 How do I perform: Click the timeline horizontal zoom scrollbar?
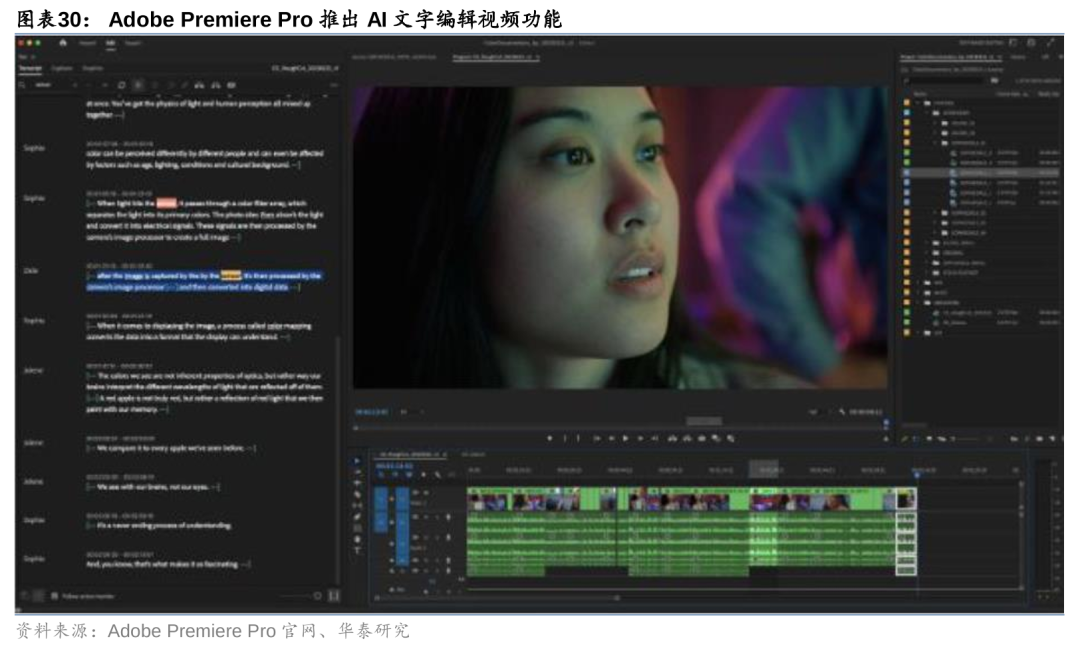(x=496, y=597)
